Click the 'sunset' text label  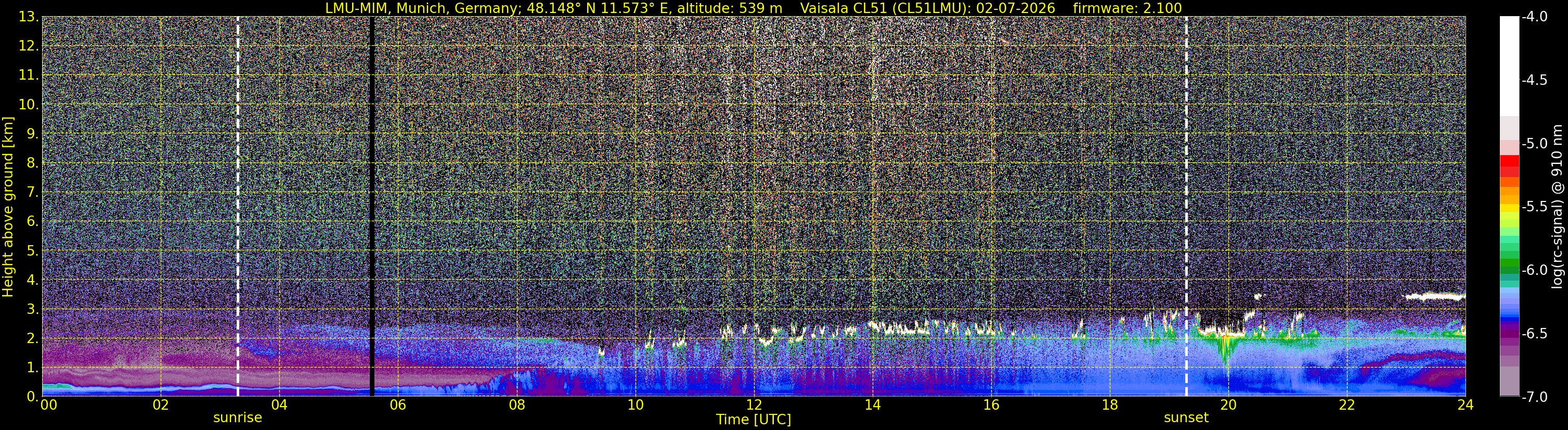(1186, 418)
